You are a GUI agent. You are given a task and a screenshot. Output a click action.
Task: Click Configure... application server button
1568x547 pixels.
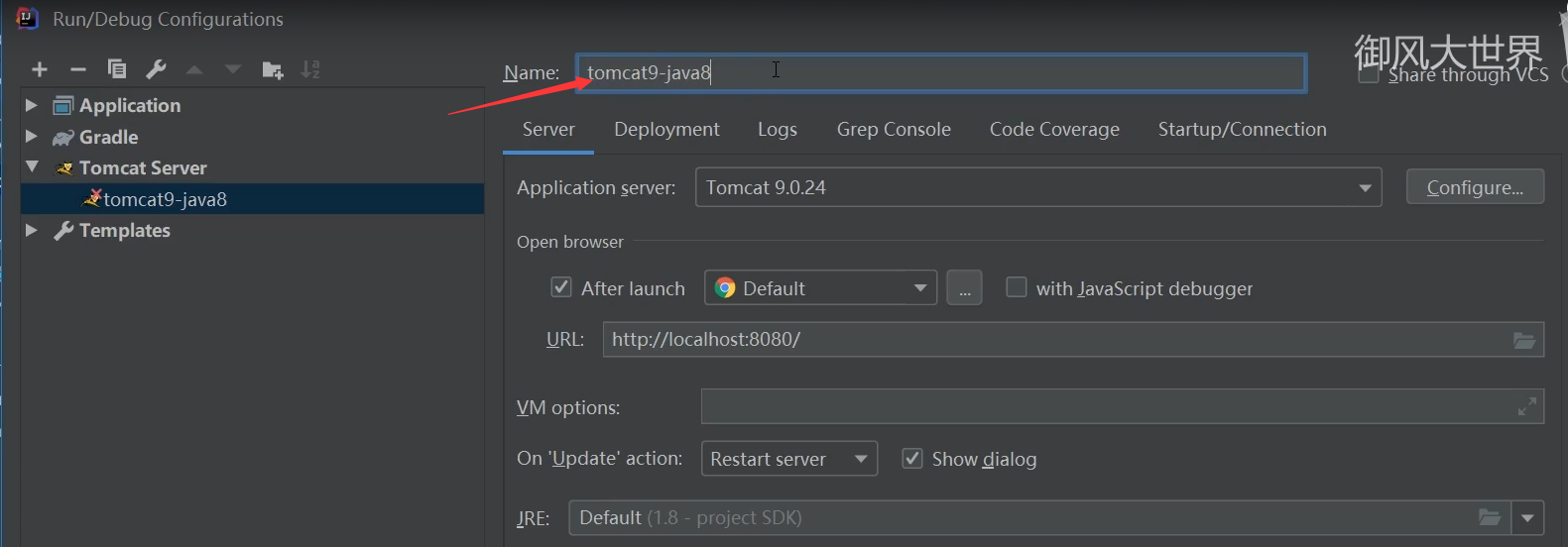1475,187
